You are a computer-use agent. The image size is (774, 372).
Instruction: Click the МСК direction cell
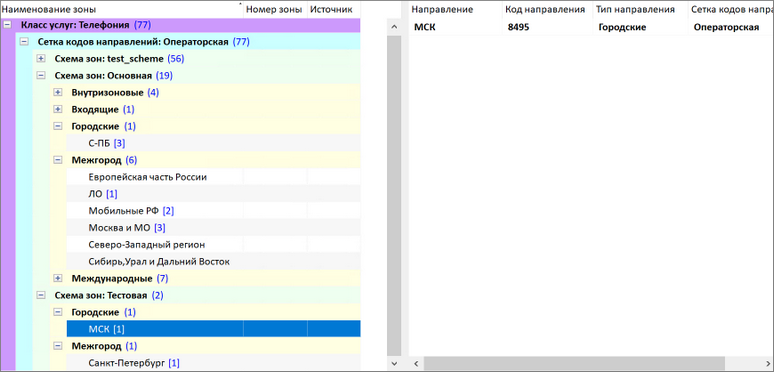(456, 27)
